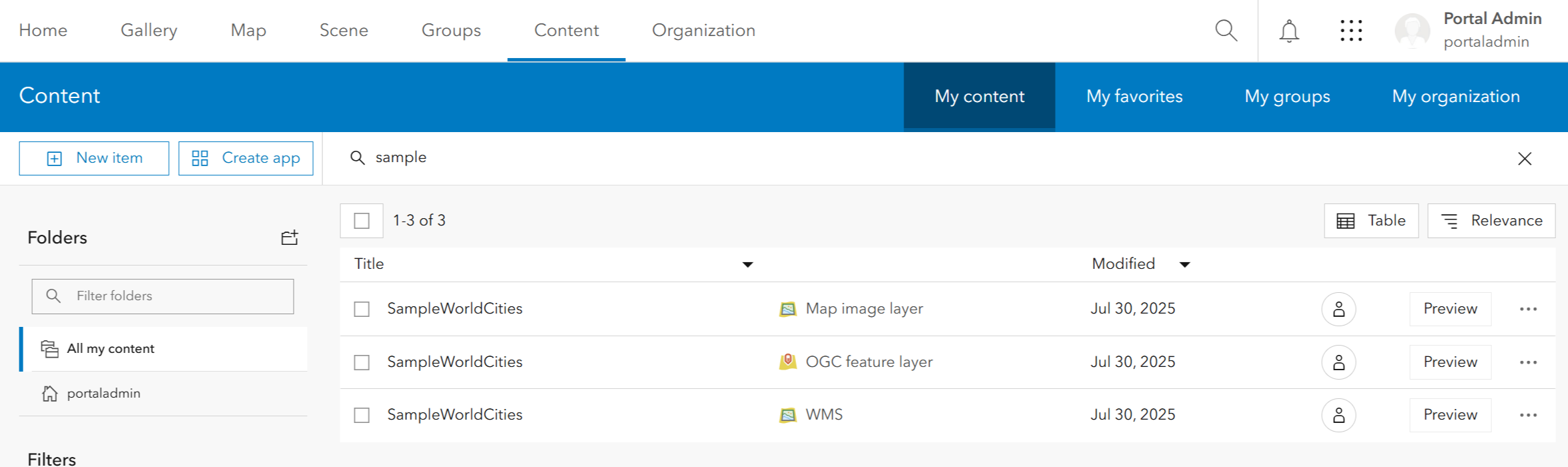The image size is (1568, 467).
Task: Click the sharing icon for Map image layer row
Action: (1338, 309)
